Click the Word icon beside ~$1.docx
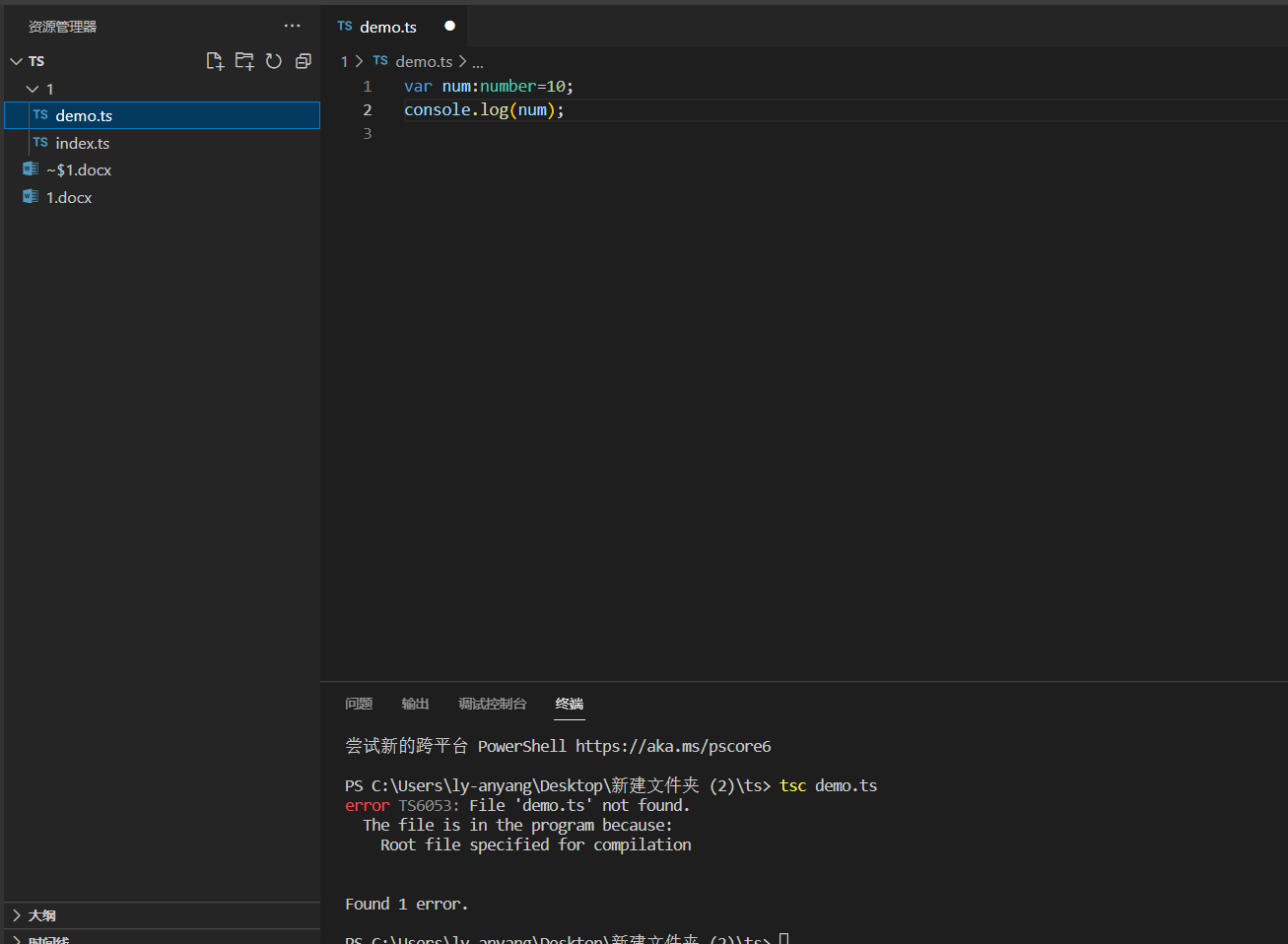Image resolution: width=1288 pixels, height=944 pixels. [x=31, y=169]
